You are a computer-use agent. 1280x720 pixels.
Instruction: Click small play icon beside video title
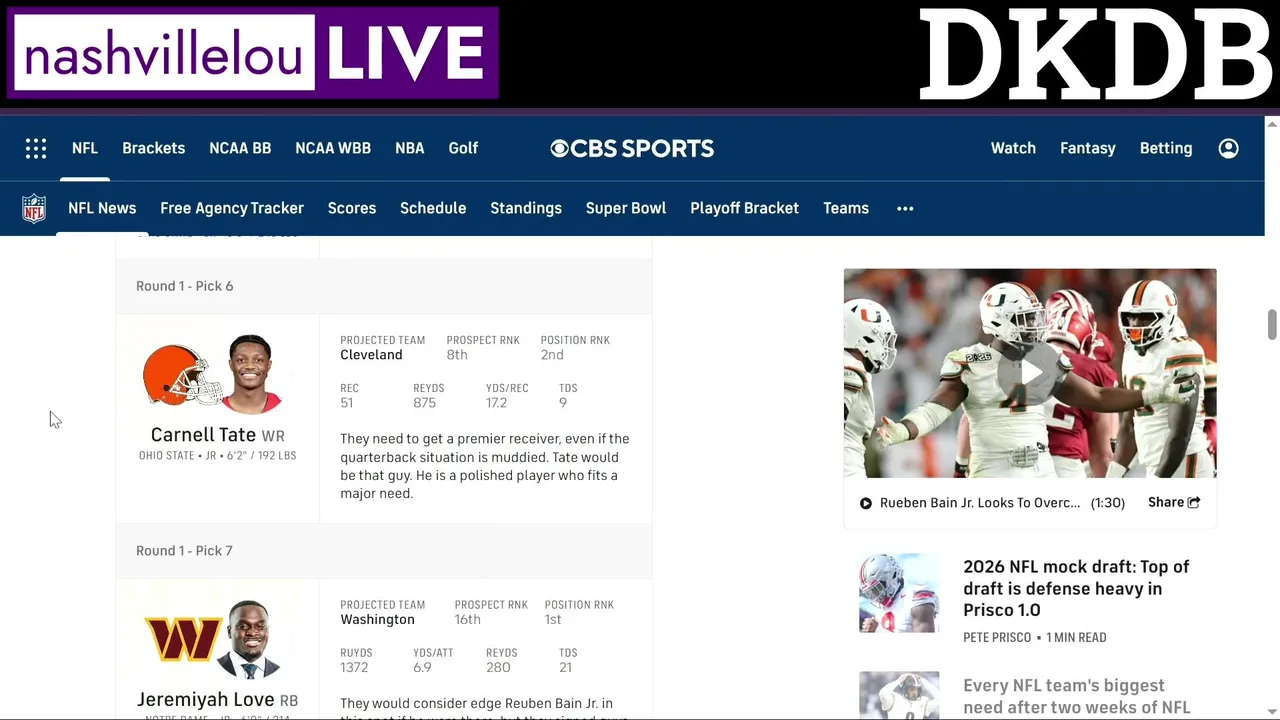coord(866,503)
